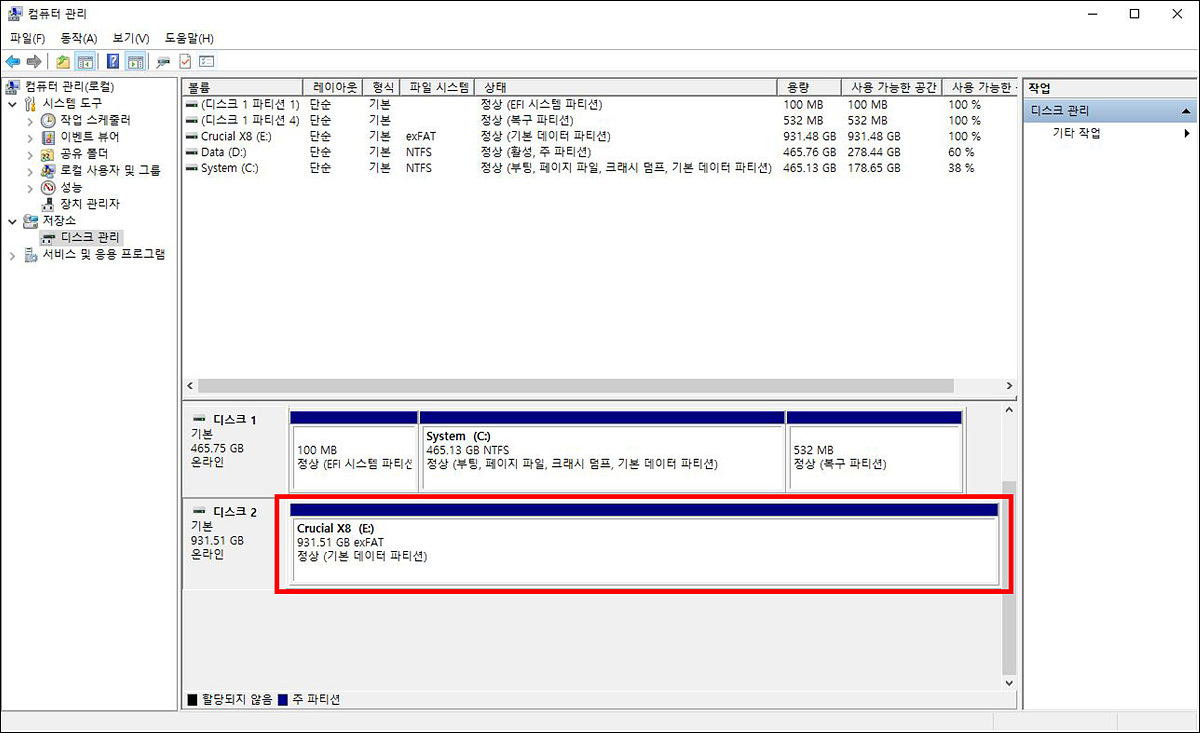The width and height of the screenshot is (1200, 733).
Task: Open the 도움말(H) menu
Action: point(189,38)
